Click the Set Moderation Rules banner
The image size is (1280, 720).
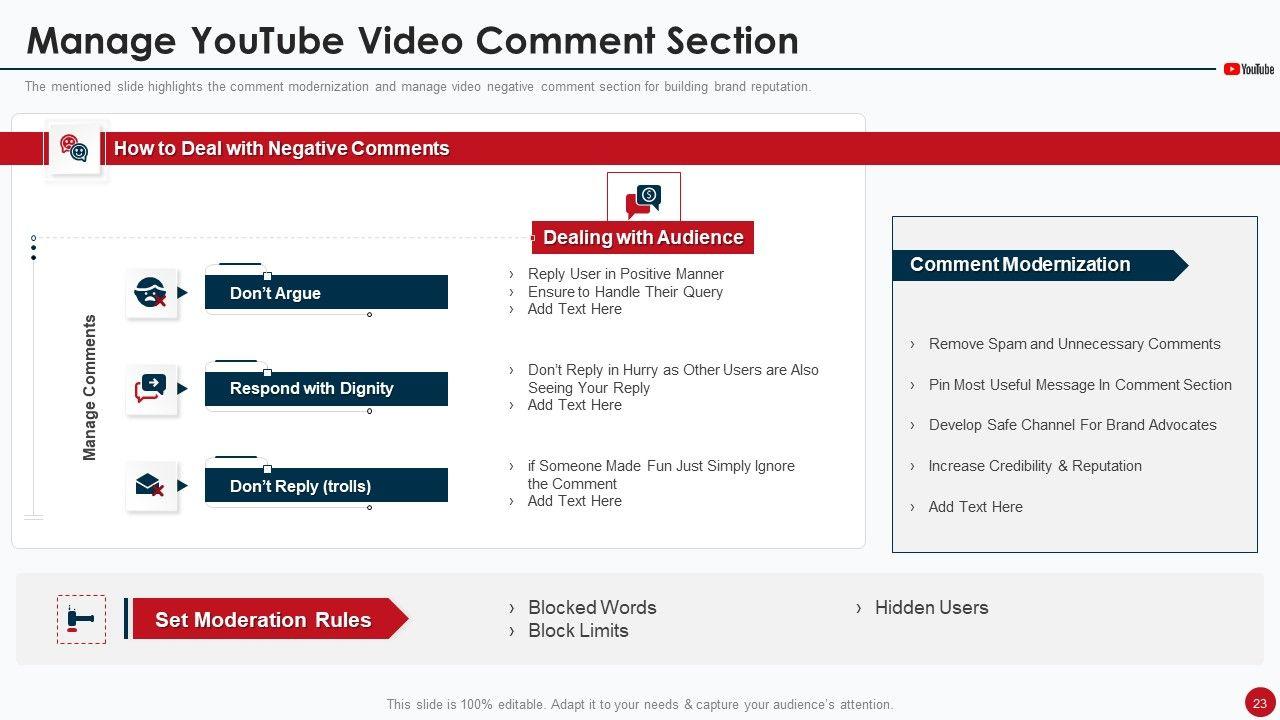270,619
